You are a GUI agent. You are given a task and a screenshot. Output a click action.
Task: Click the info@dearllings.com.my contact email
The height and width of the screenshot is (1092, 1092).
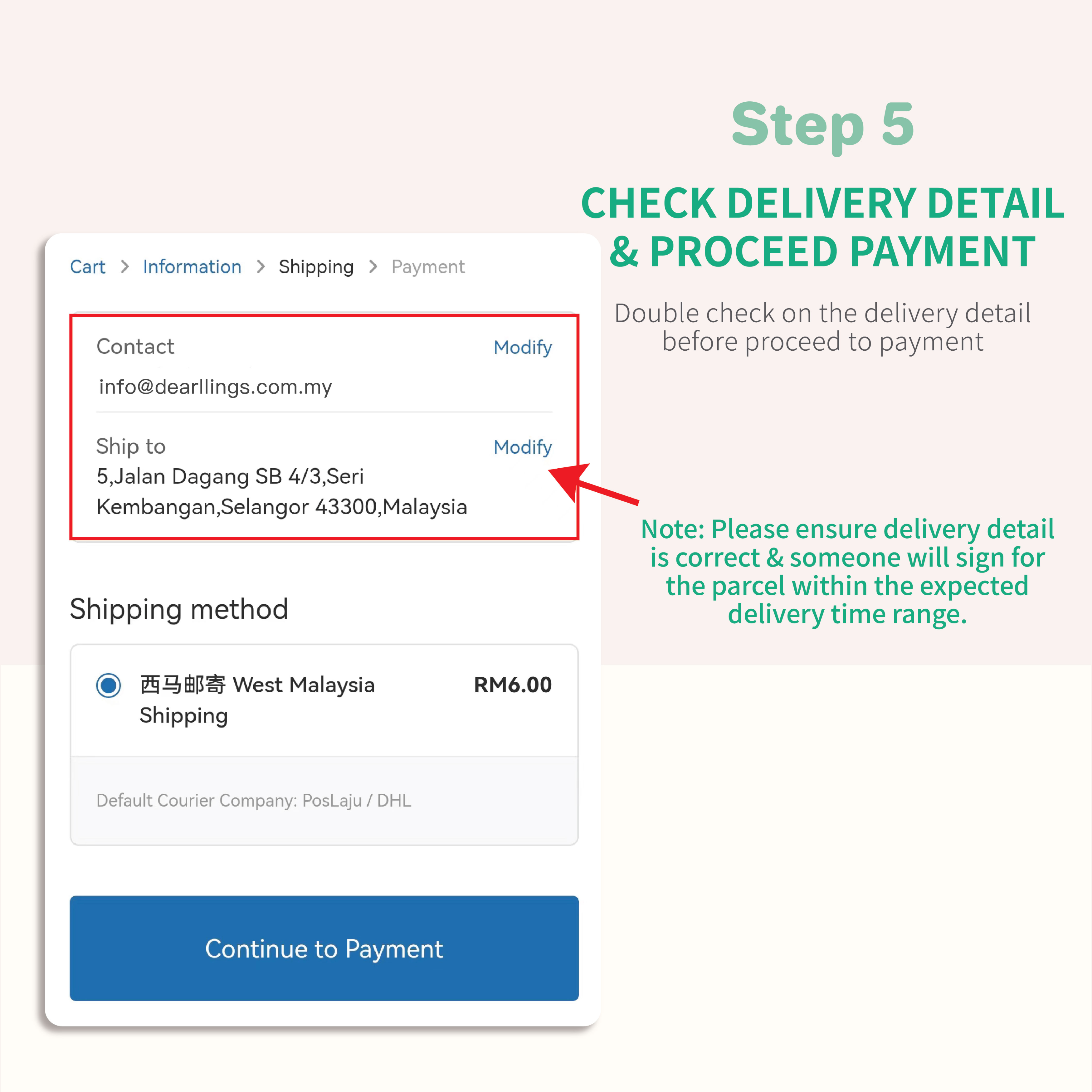click(215, 387)
